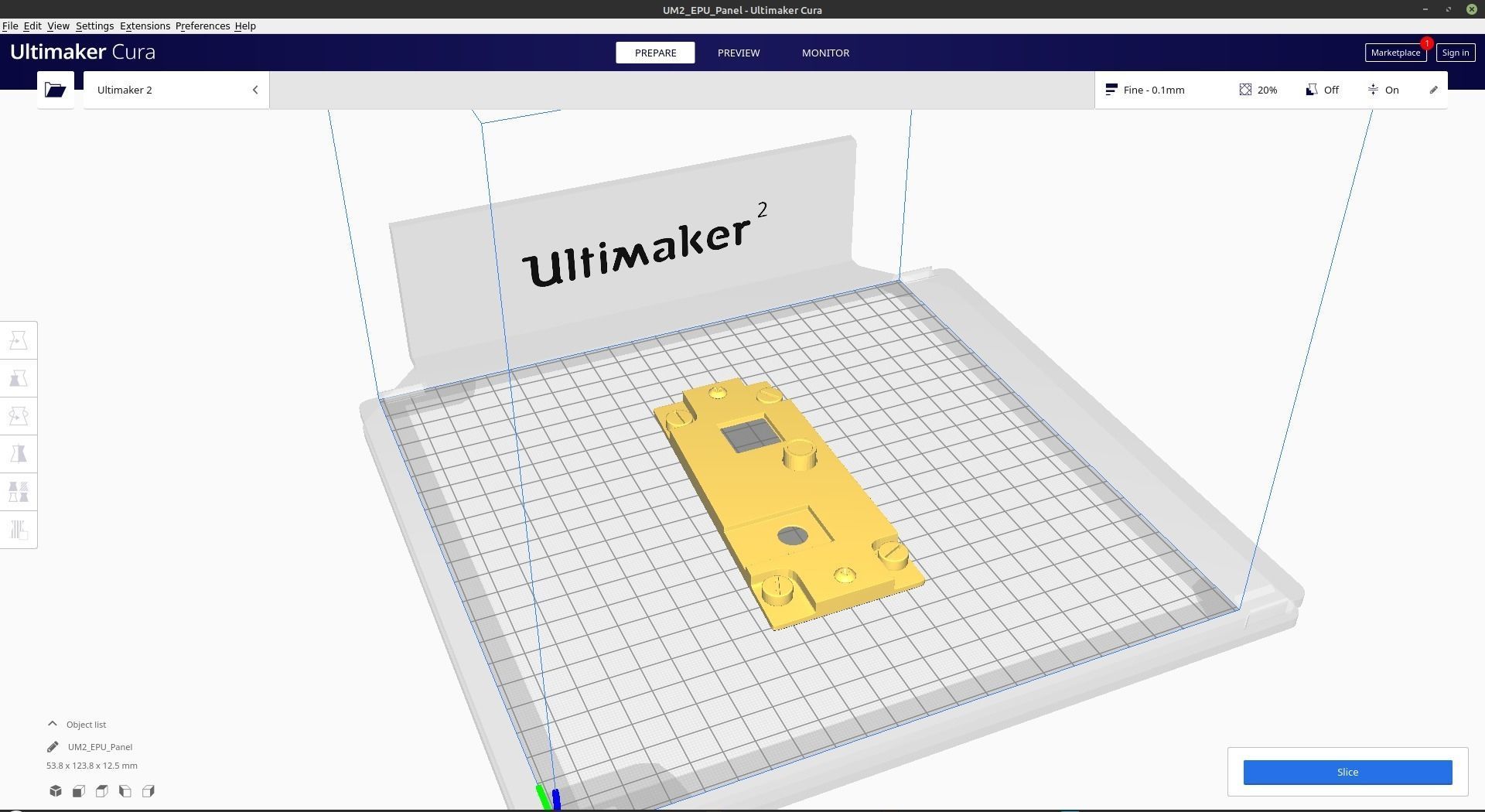Screen dimensions: 1485x812
Task: Select the Mirror tool in left toolbar
Action: pyautogui.click(x=19, y=454)
